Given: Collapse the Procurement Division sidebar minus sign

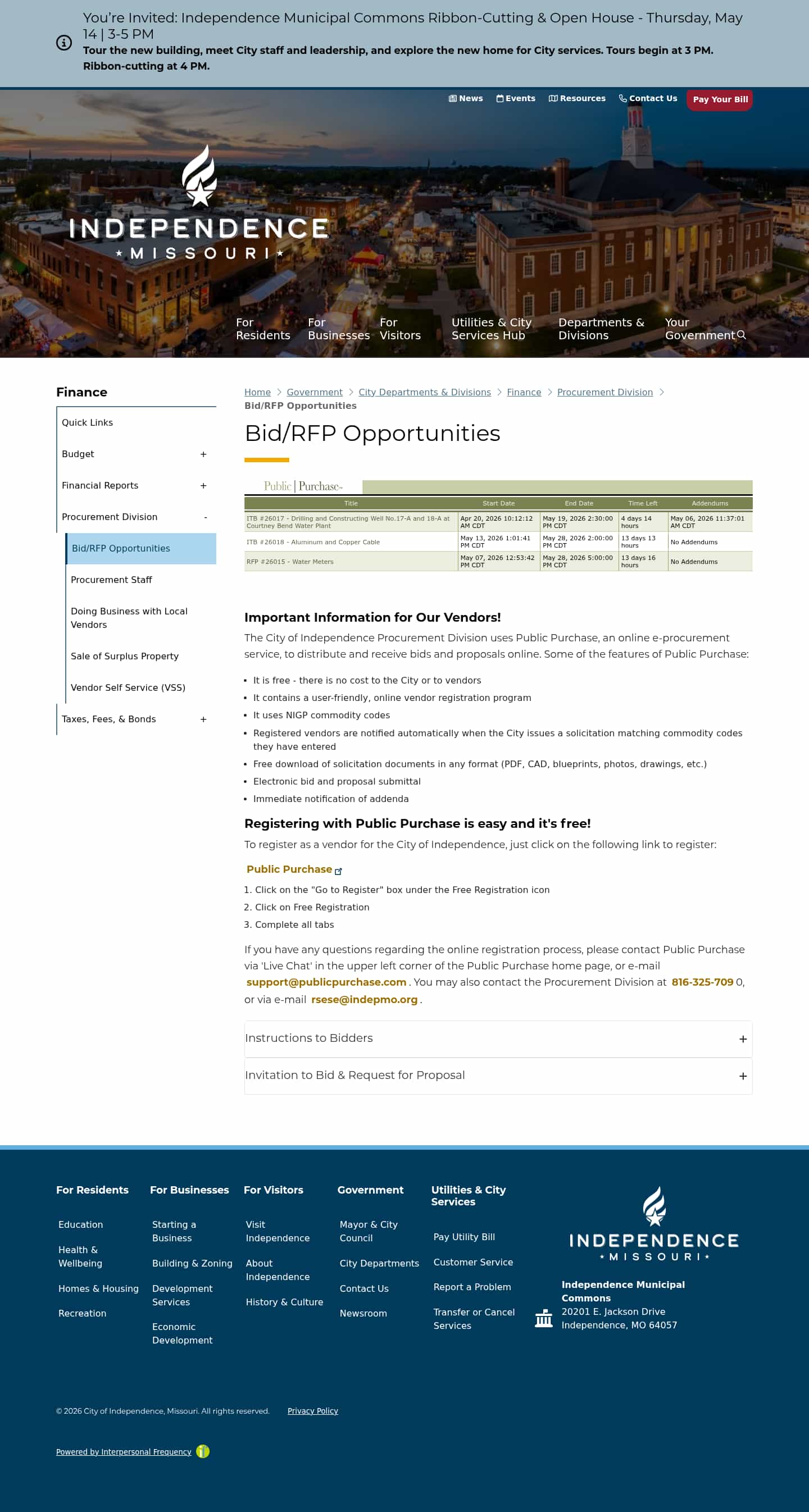Looking at the screenshot, I should pyautogui.click(x=206, y=517).
